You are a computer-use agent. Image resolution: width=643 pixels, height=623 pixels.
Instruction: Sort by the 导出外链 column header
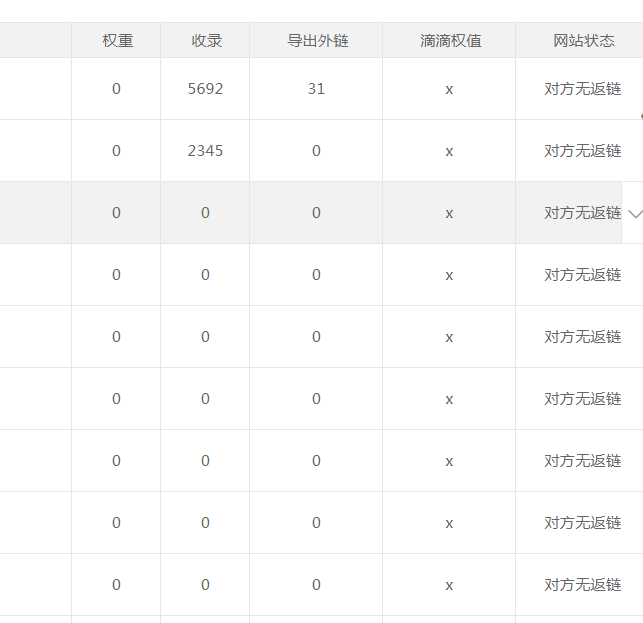click(x=318, y=41)
